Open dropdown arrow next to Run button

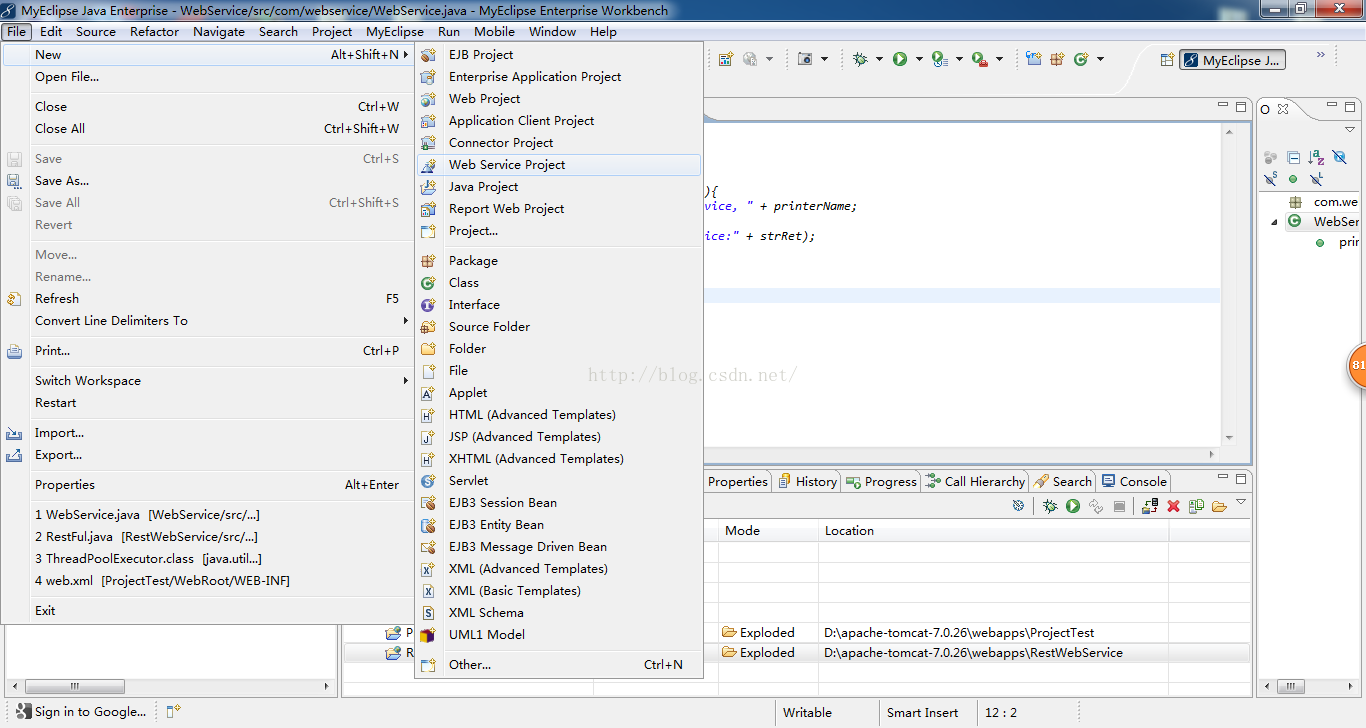pyautogui.click(x=919, y=60)
